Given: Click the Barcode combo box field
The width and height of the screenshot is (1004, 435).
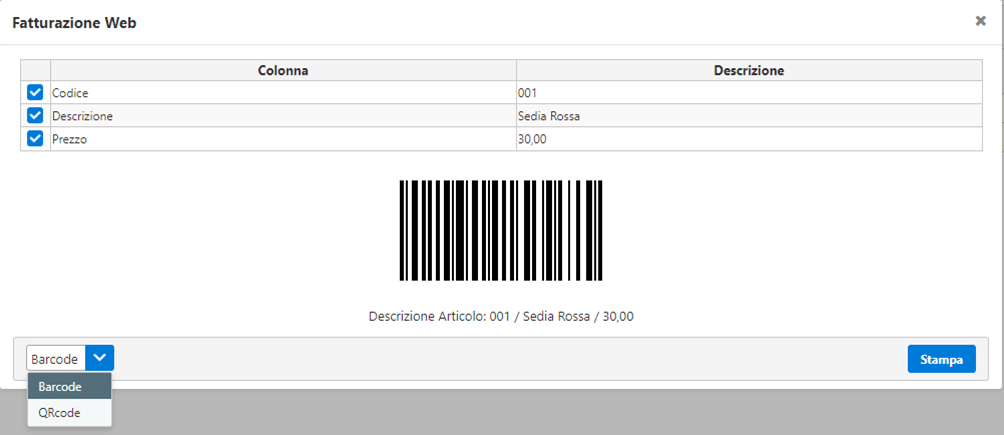Looking at the screenshot, I should tap(56, 358).
